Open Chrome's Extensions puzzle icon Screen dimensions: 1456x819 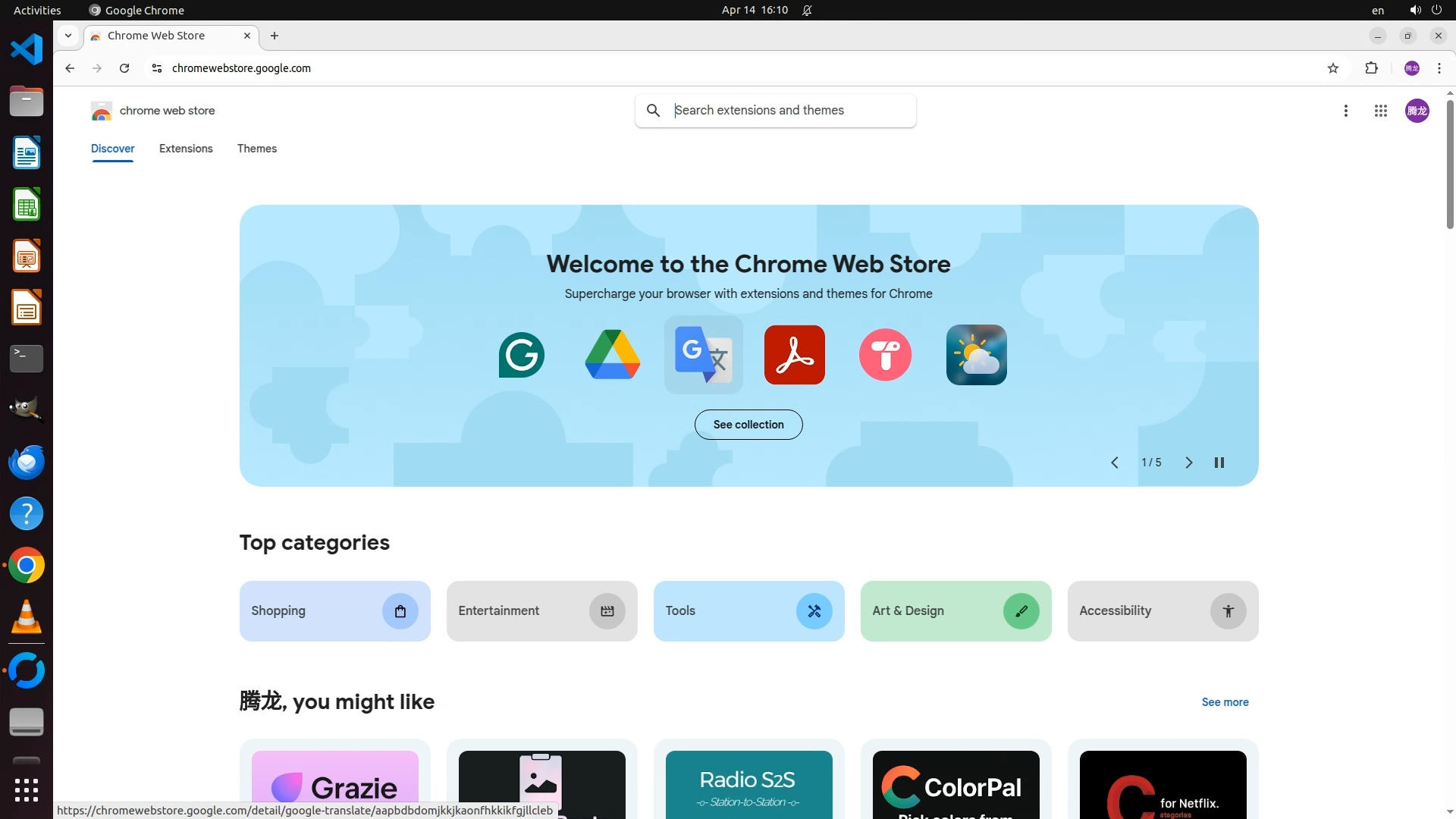point(1371,68)
